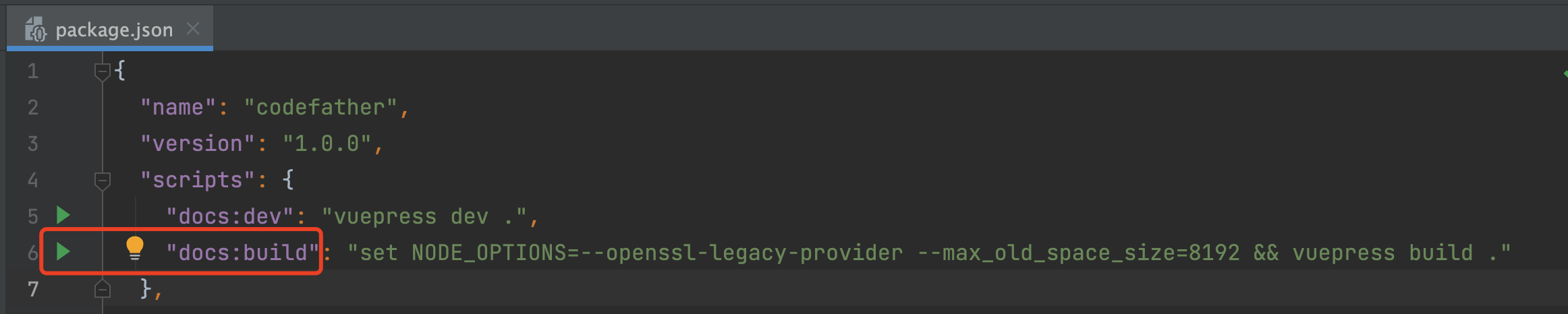Run the docs:build script gutter arrow
1568x314 pixels.
63,252
